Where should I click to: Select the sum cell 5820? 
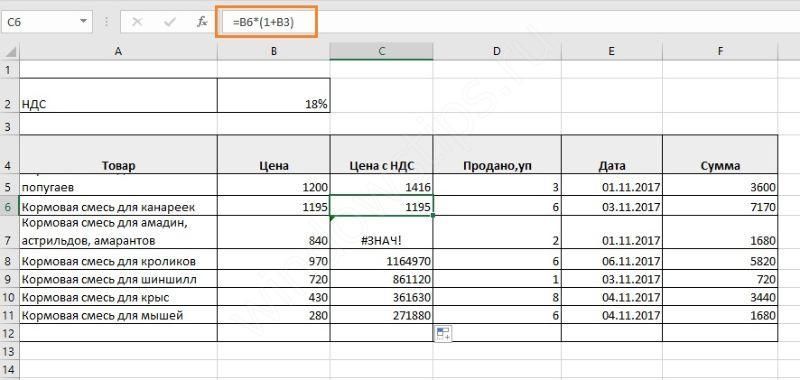720,260
